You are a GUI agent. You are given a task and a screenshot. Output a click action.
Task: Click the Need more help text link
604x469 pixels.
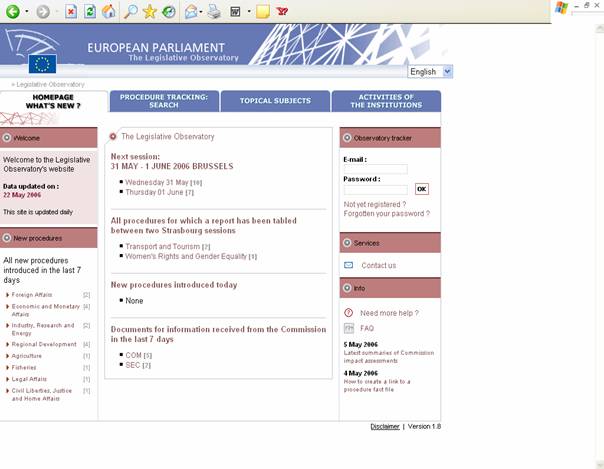click(x=389, y=313)
